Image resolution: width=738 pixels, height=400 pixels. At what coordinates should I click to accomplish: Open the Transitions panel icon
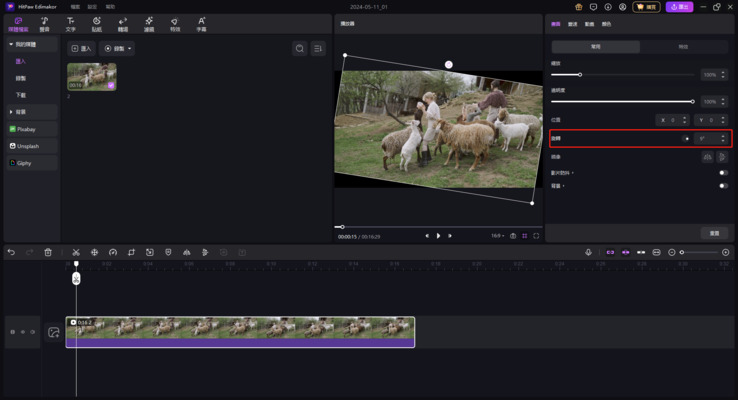[x=123, y=24]
